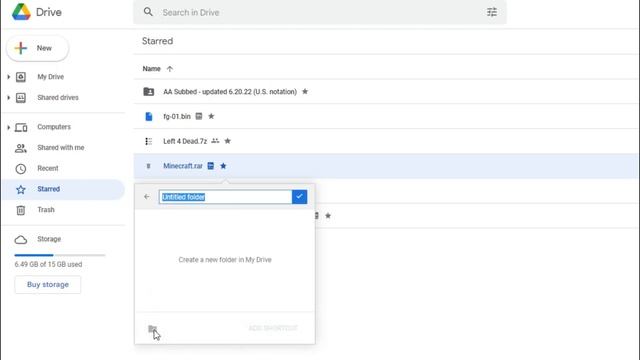Click the Storage cloud icon

(x=21, y=240)
